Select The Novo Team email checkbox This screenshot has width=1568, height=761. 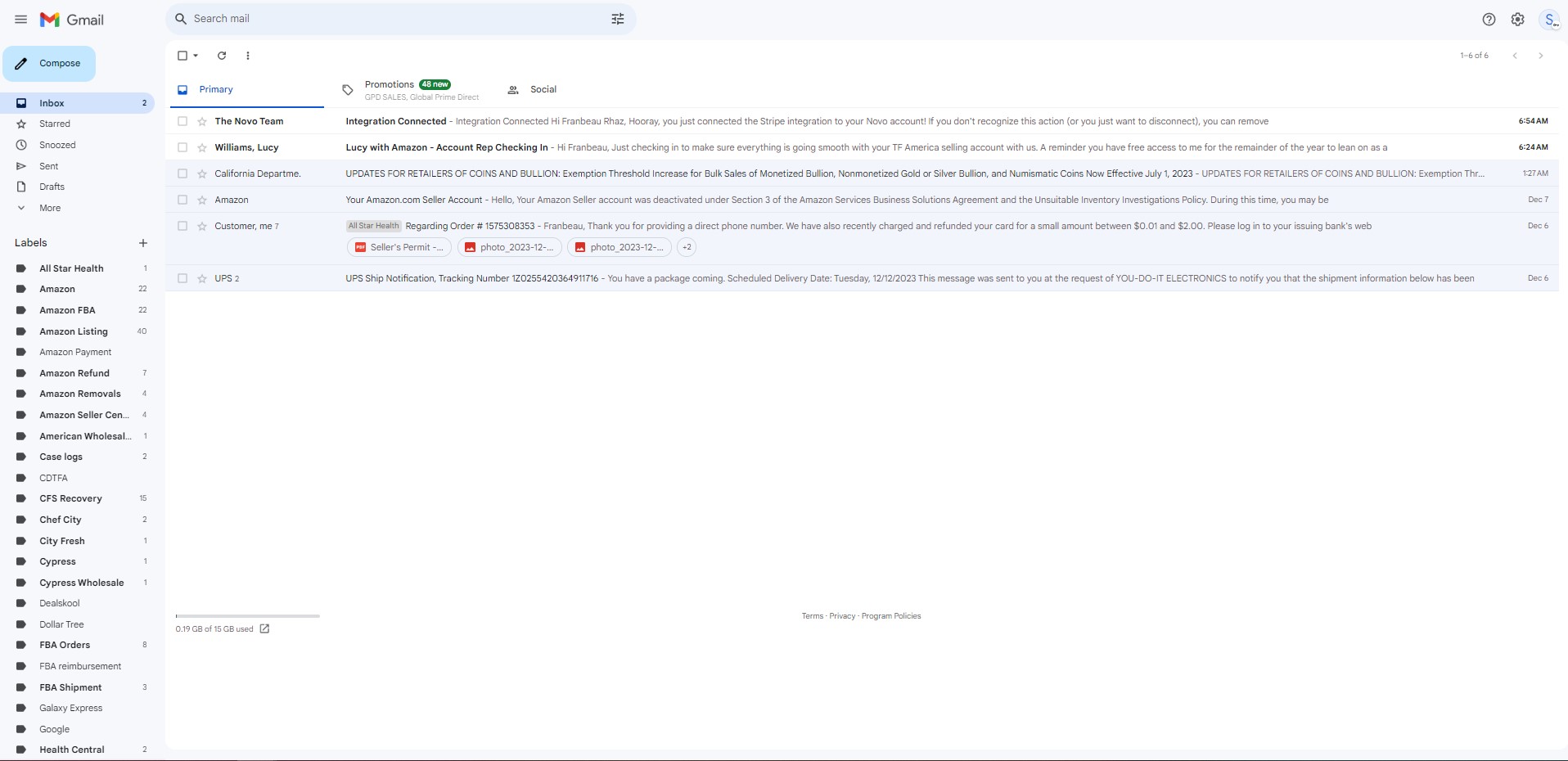tap(182, 121)
